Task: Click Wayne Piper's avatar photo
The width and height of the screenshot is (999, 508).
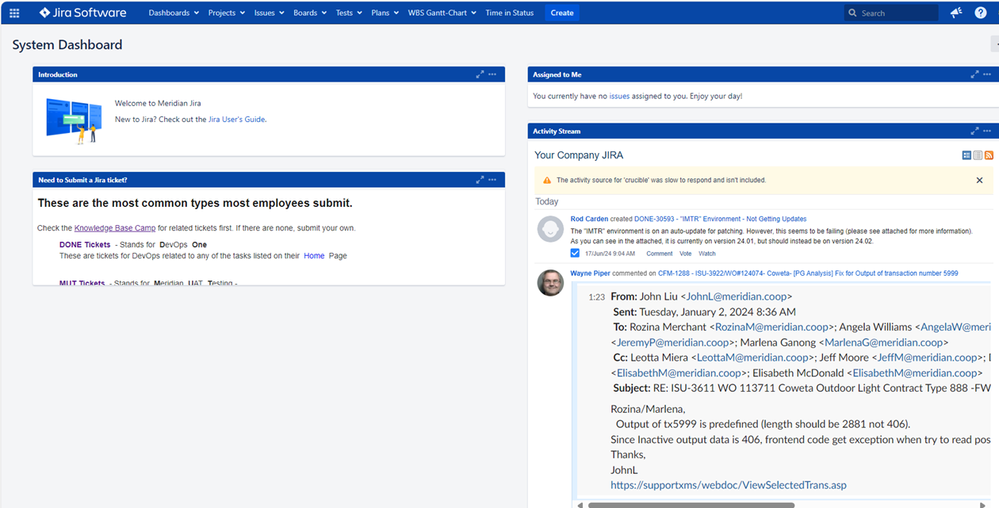Action: tap(550, 283)
